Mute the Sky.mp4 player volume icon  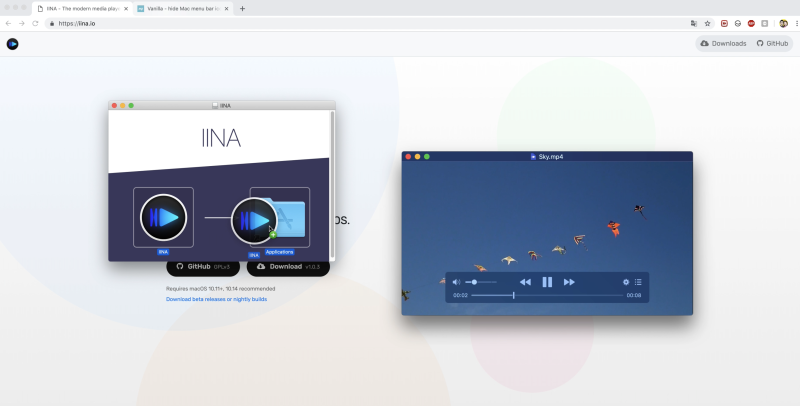[456, 282]
